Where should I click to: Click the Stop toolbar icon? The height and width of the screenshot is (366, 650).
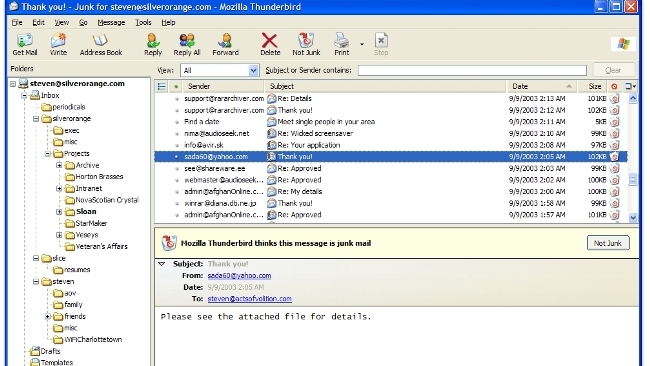click(381, 41)
